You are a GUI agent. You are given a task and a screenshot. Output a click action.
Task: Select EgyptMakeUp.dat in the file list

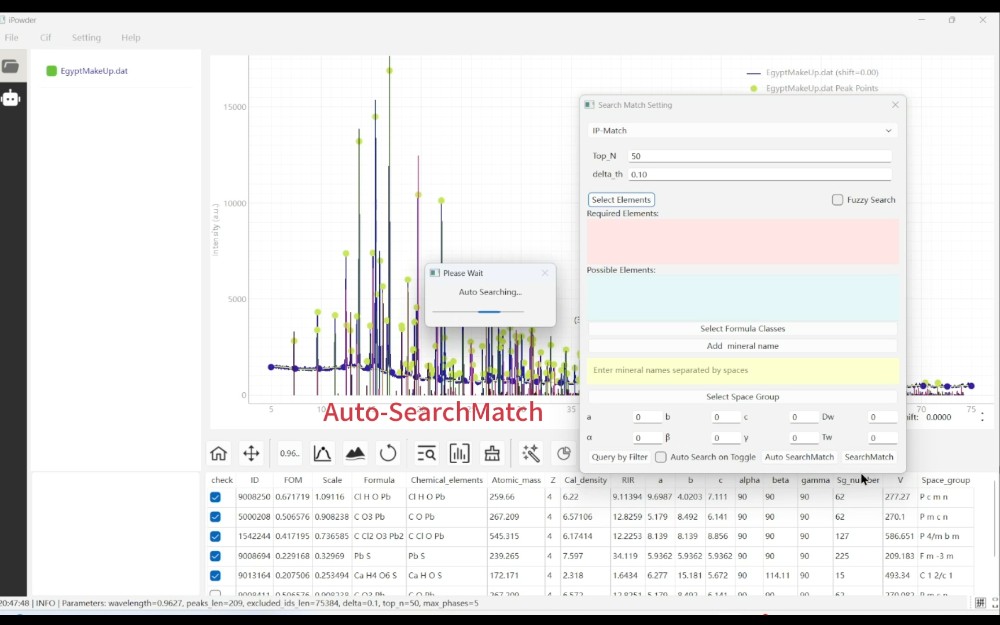point(94,71)
